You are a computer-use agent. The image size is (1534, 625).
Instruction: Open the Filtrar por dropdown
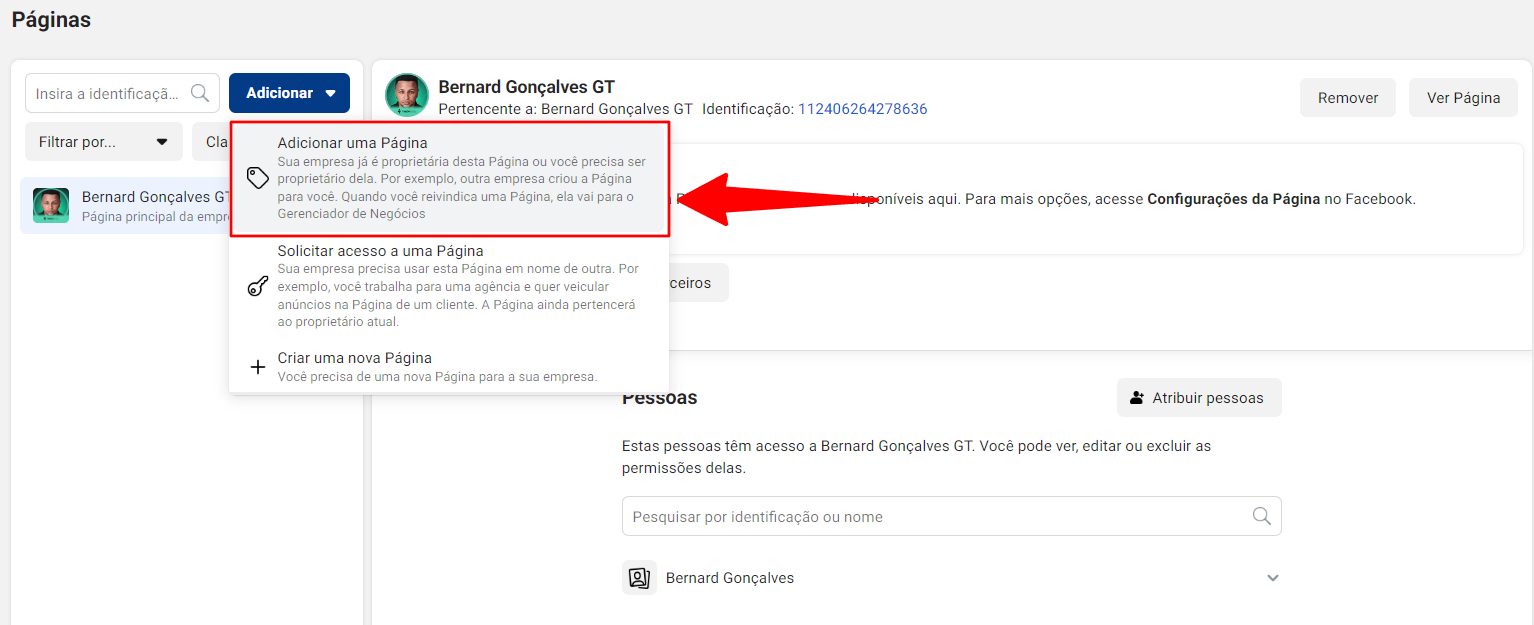104,142
